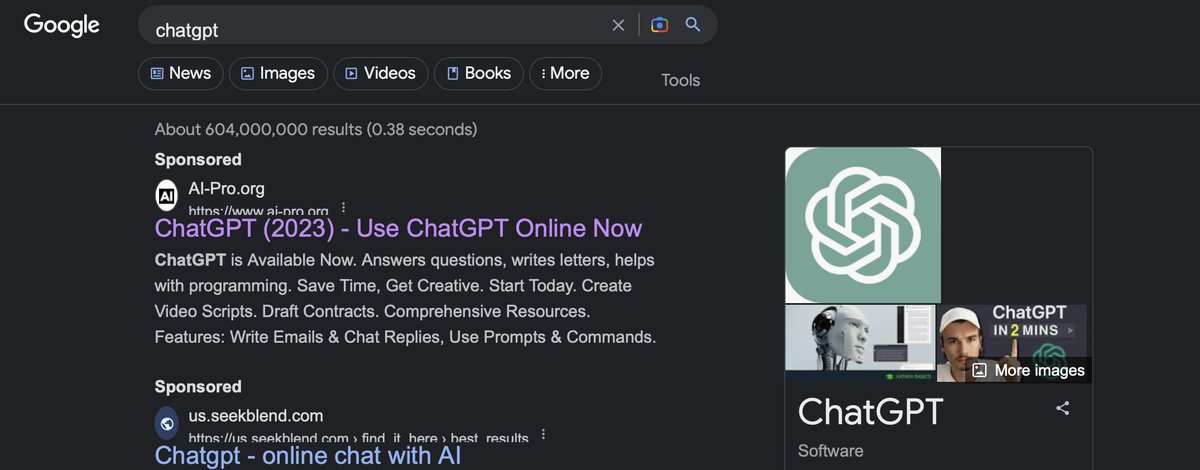The height and width of the screenshot is (470, 1200).
Task: Open the Tools options
Action: pyautogui.click(x=680, y=80)
